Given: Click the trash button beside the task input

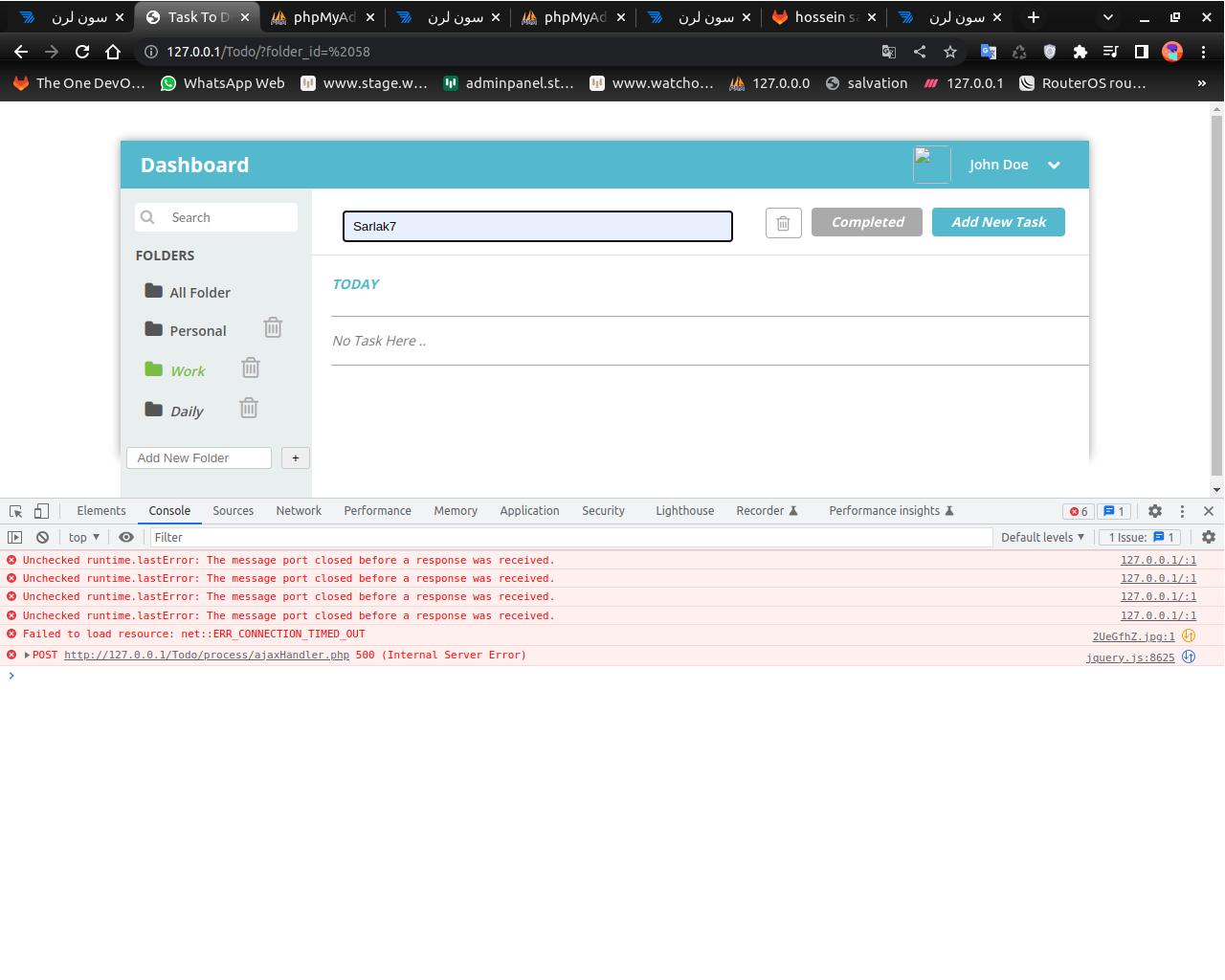Looking at the screenshot, I should (x=783, y=223).
